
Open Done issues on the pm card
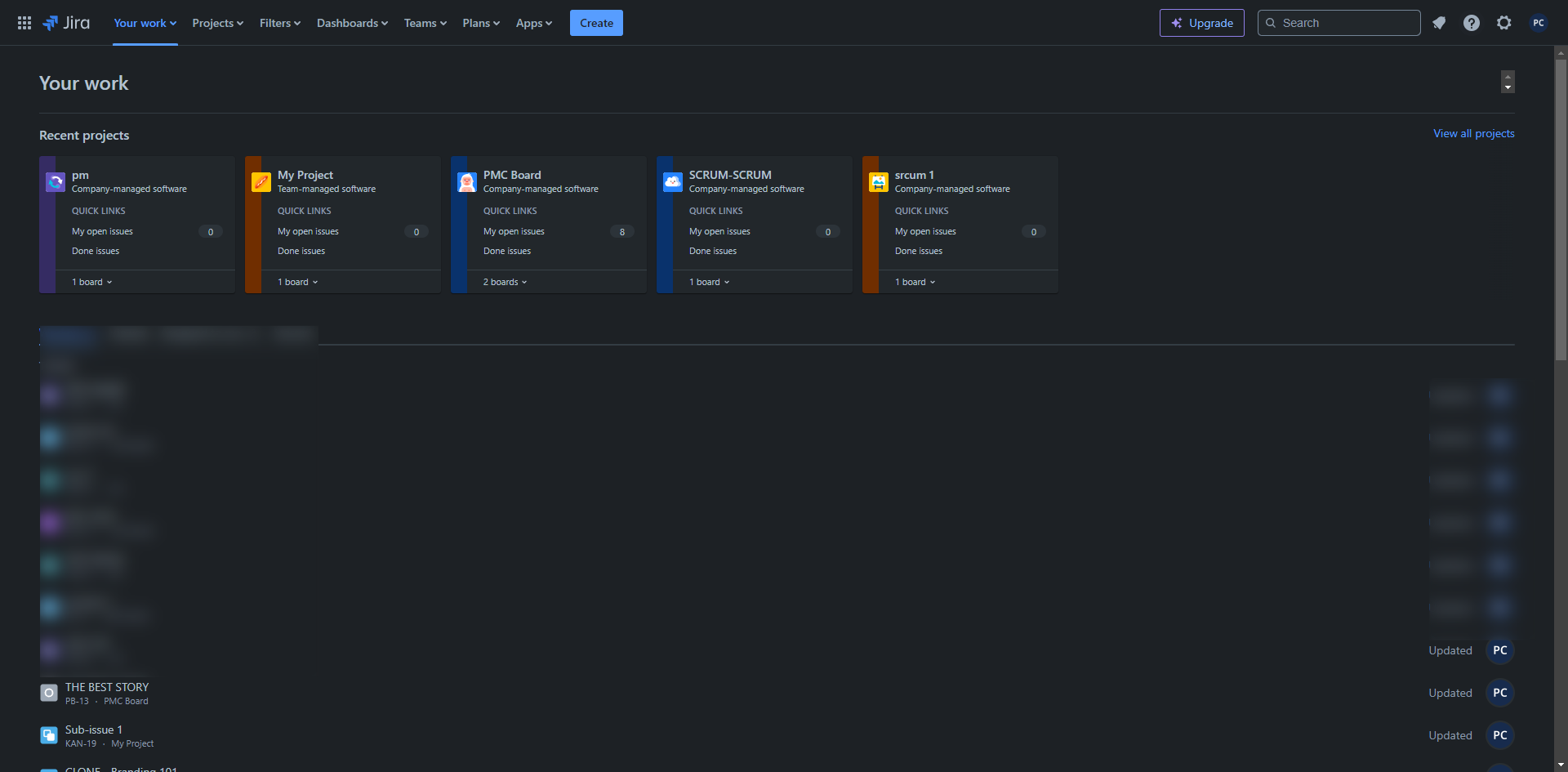click(x=96, y=251)
